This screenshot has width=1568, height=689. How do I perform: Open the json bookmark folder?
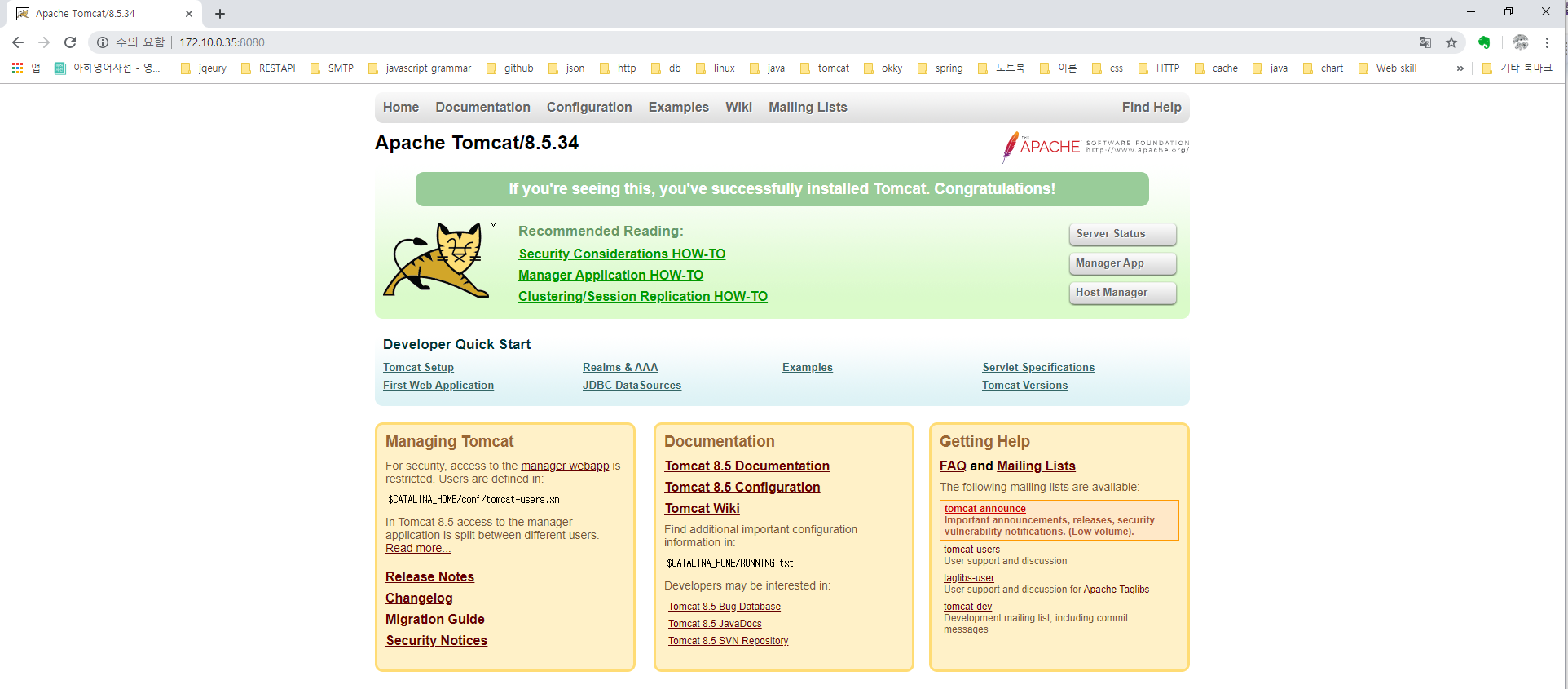coord(566,68)
